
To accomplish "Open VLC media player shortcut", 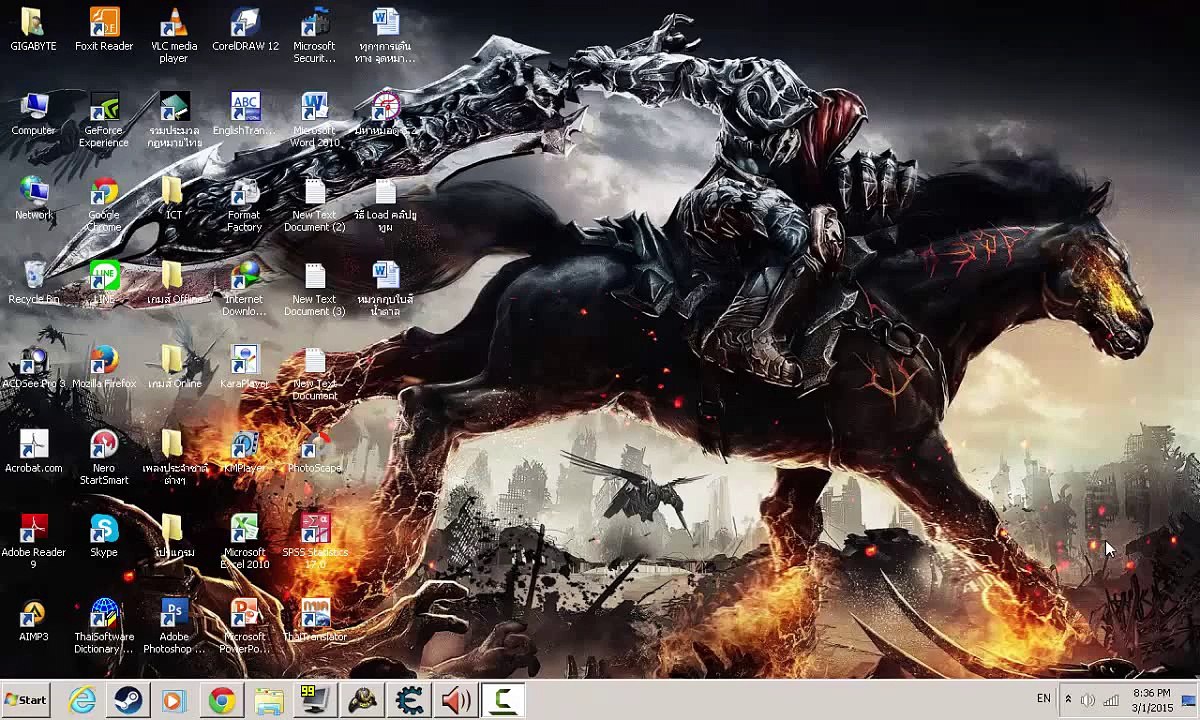I will tap(174, 36).
